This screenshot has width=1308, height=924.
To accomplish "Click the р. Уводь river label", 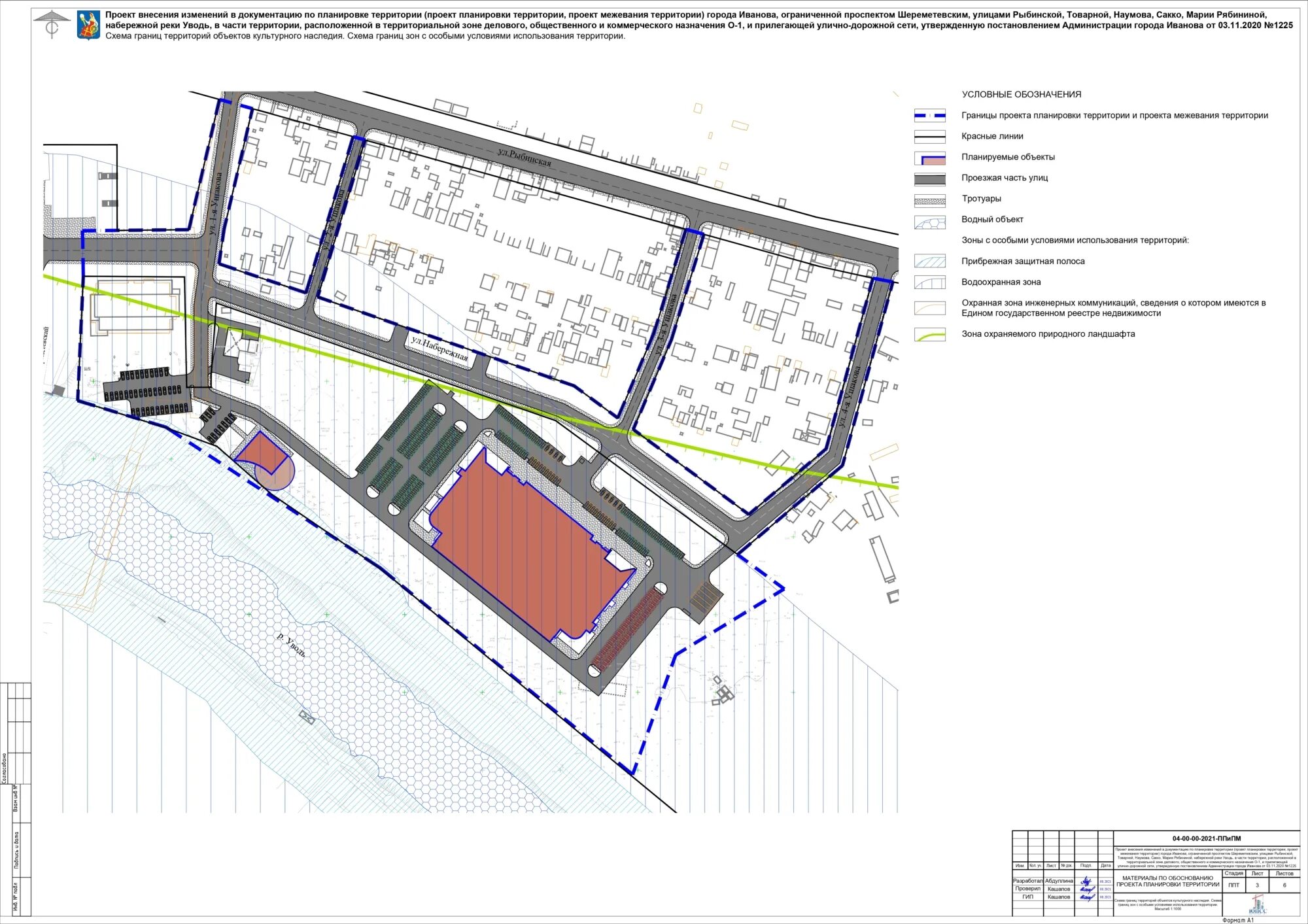I will 292,644.
